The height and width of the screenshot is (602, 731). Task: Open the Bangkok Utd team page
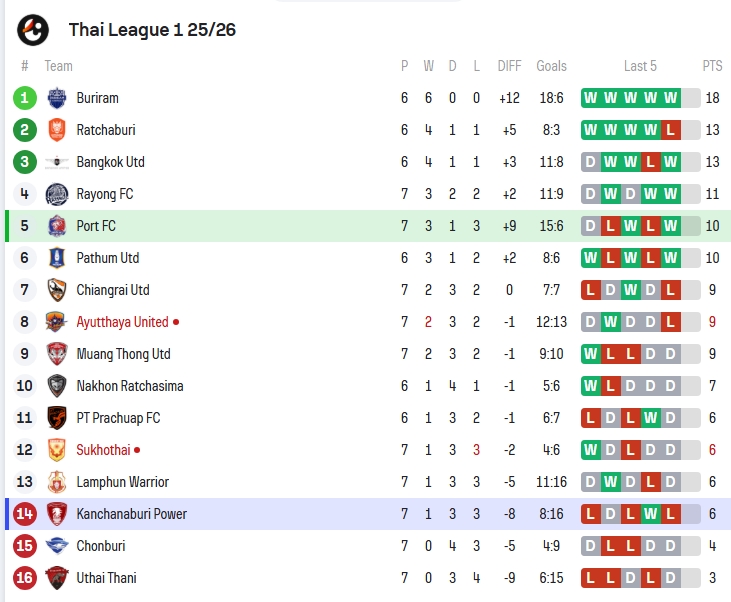110,162
